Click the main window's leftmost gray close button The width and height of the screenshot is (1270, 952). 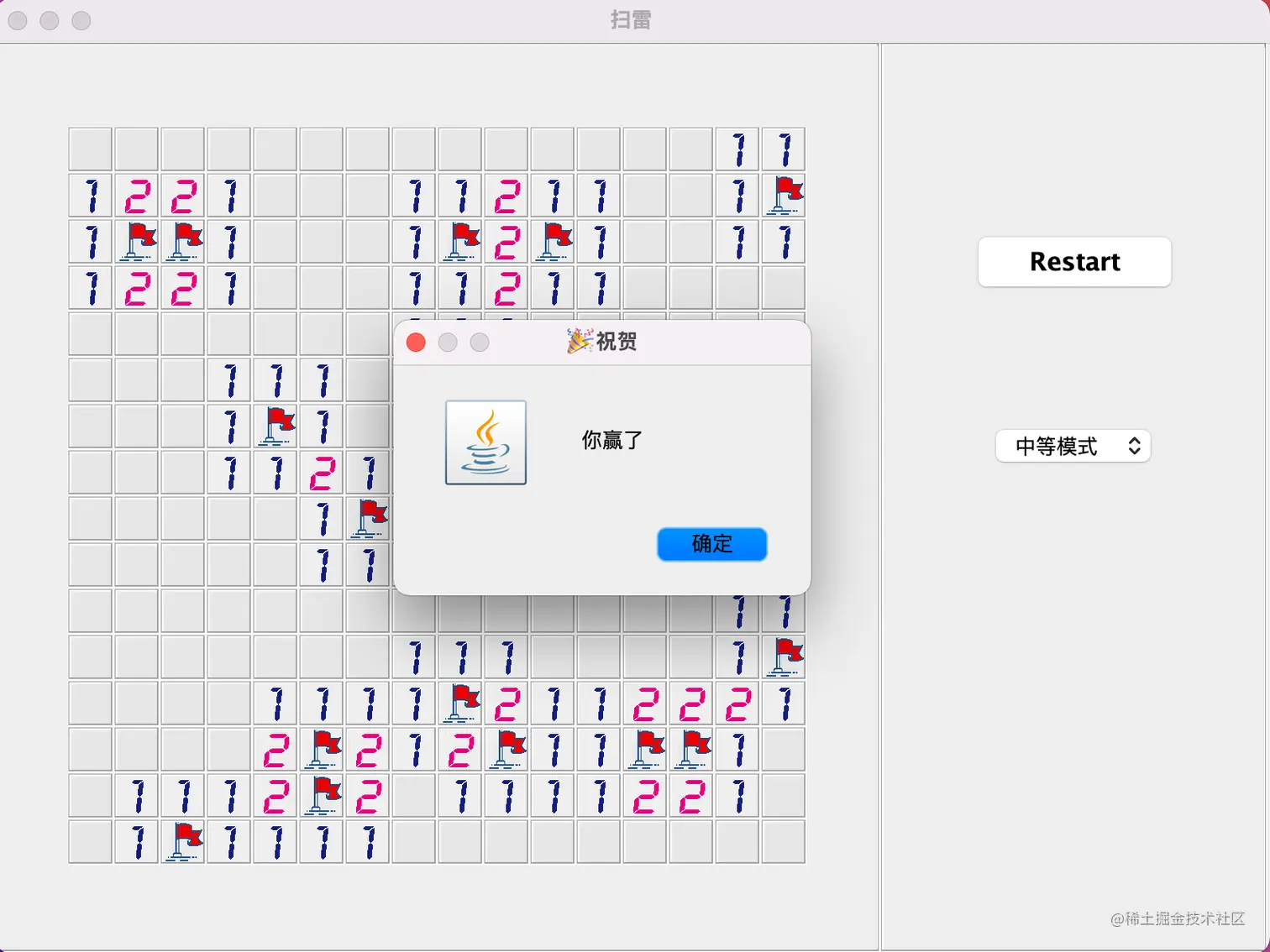click(x=18, y=20)
